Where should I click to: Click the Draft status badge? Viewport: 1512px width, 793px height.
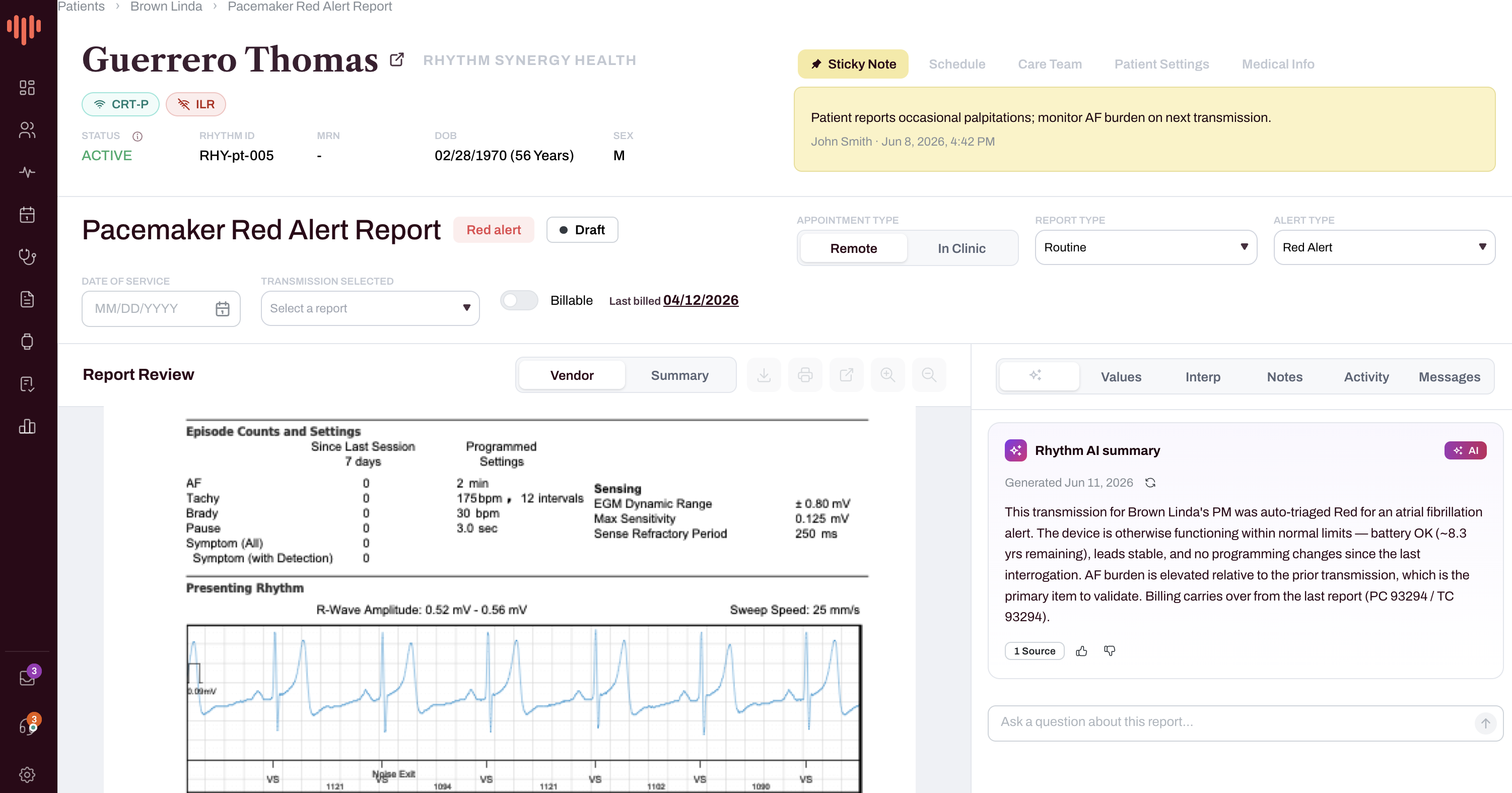point(582,230)
